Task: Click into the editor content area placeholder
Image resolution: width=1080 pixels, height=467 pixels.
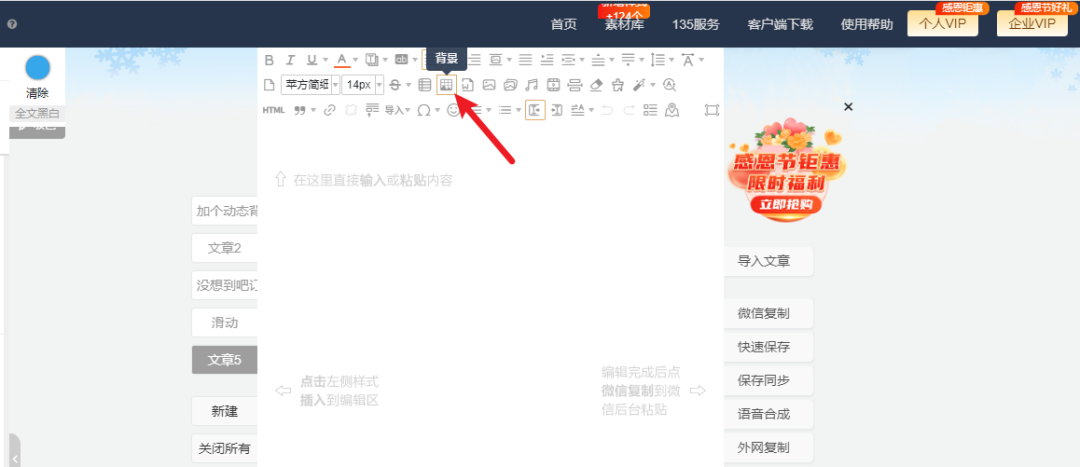Action: [373, 180]
